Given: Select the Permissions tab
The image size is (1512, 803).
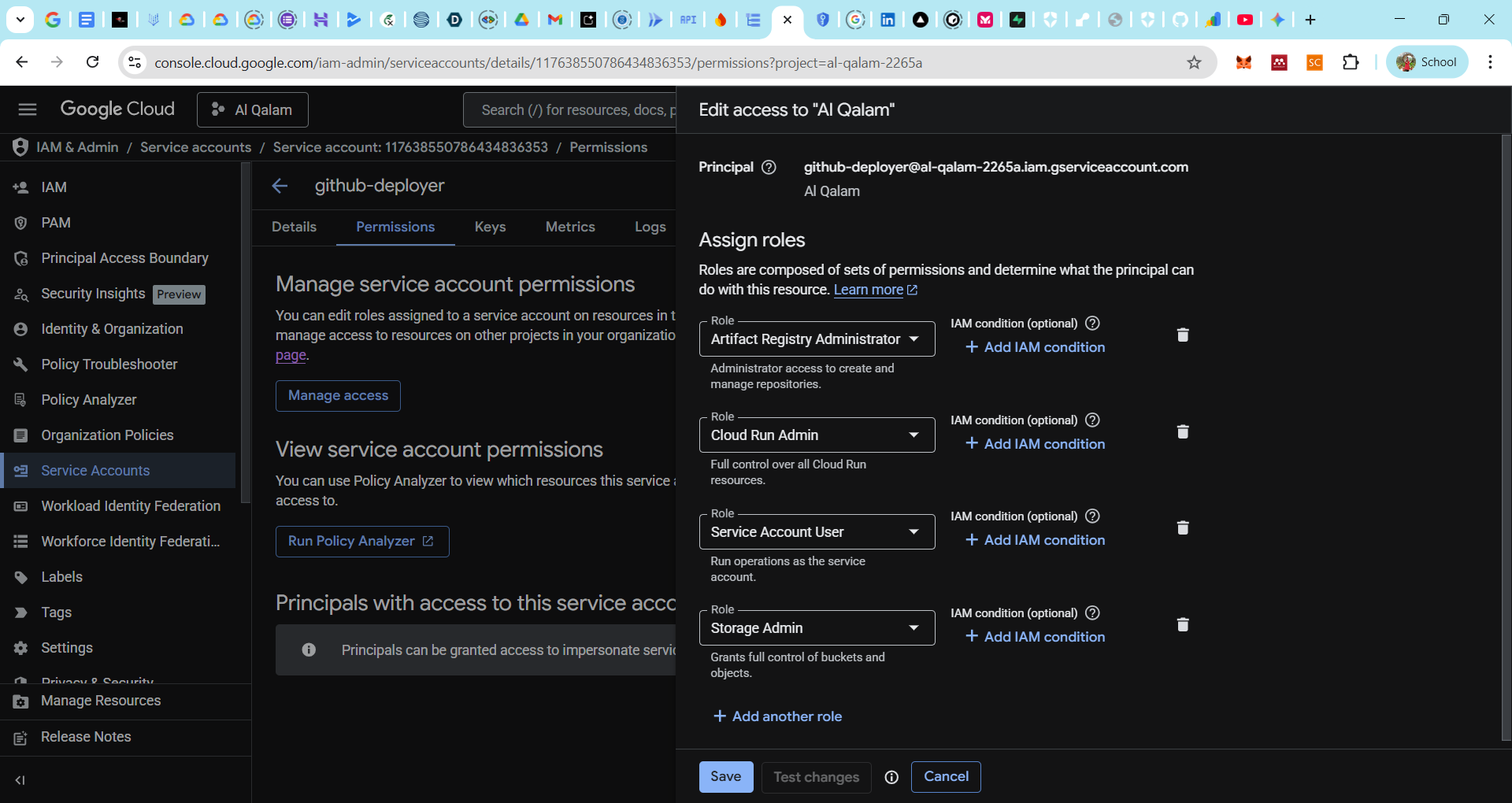Looking at the screenshot, I should pyautogui.click(x=395, y=227).
